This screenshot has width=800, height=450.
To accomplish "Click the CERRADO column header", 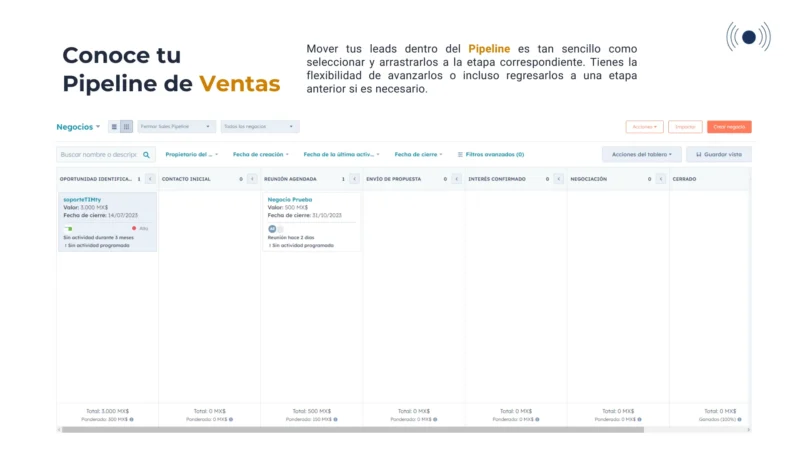I will (684, 179).
